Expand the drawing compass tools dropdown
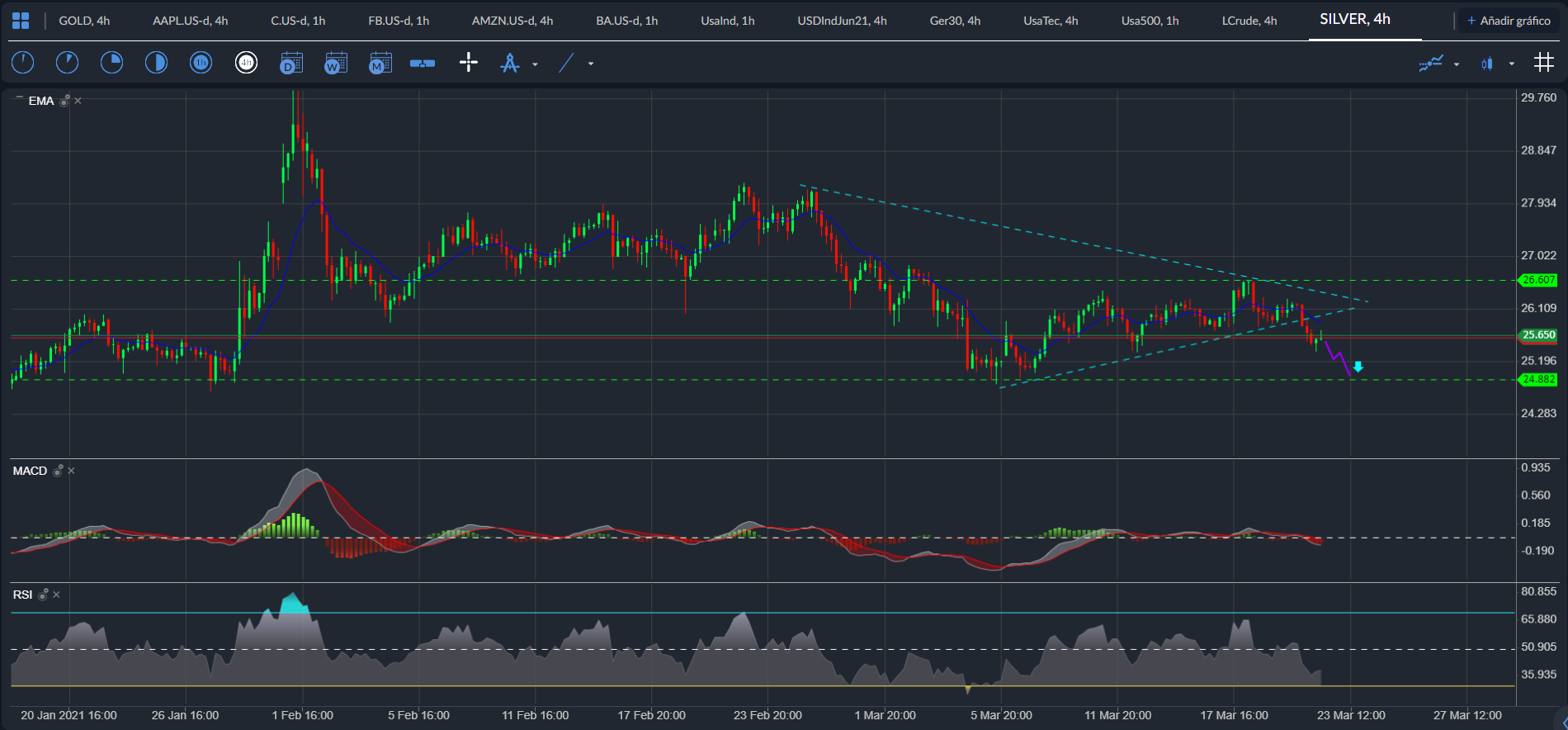The image size is (1568, 730). (535, 64)
